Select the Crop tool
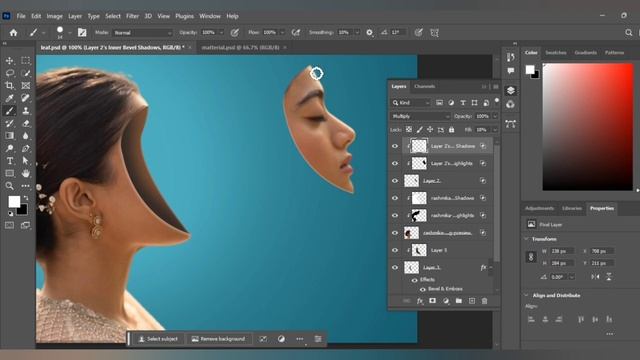This screenshot has width=640, height=360. point(9,85)
